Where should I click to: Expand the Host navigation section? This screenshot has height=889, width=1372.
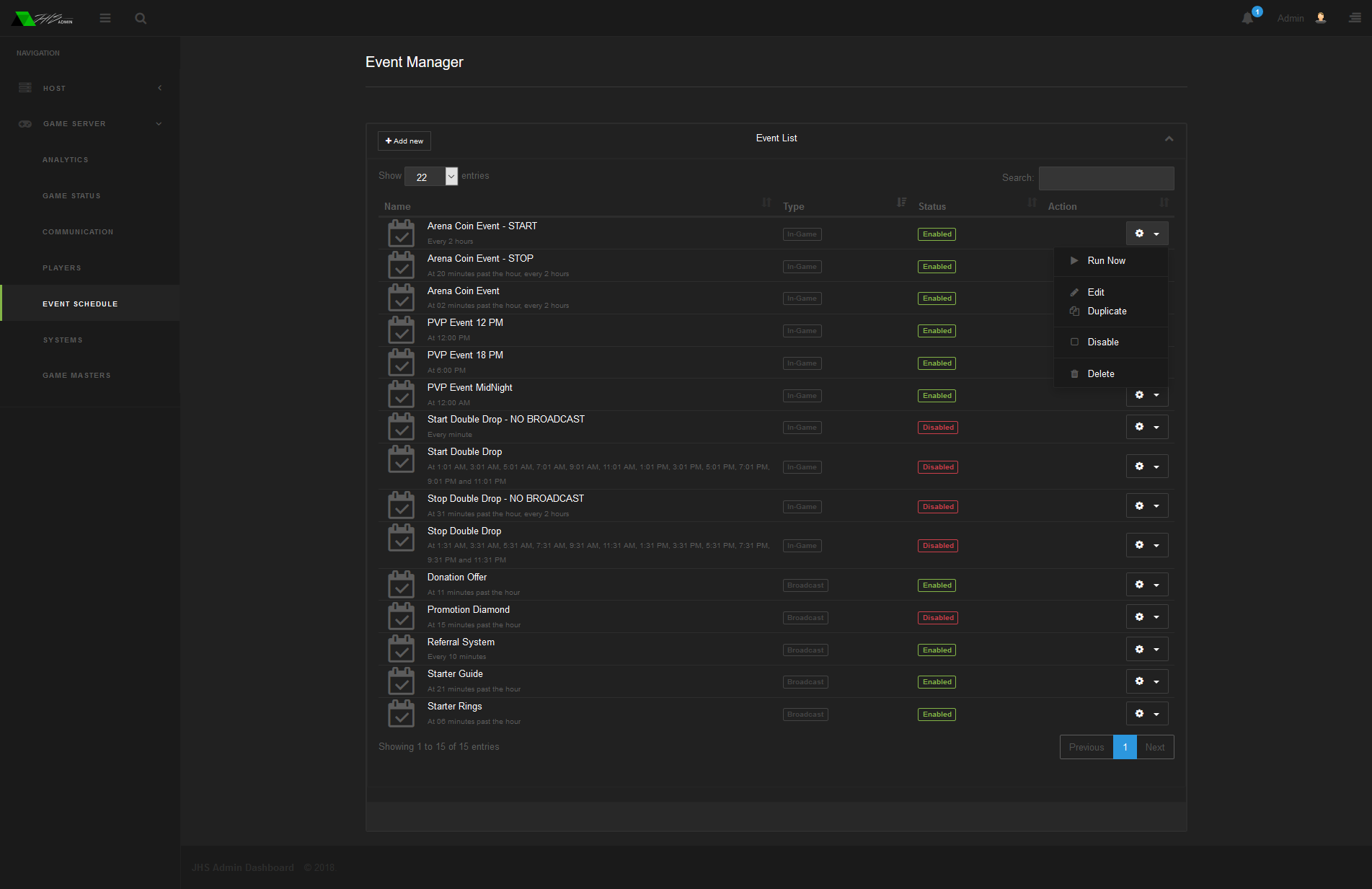(x=89, y=88)
